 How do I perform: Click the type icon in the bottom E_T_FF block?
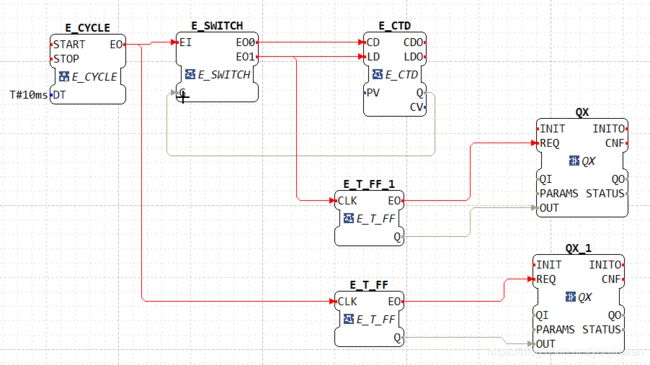point(349,319)
